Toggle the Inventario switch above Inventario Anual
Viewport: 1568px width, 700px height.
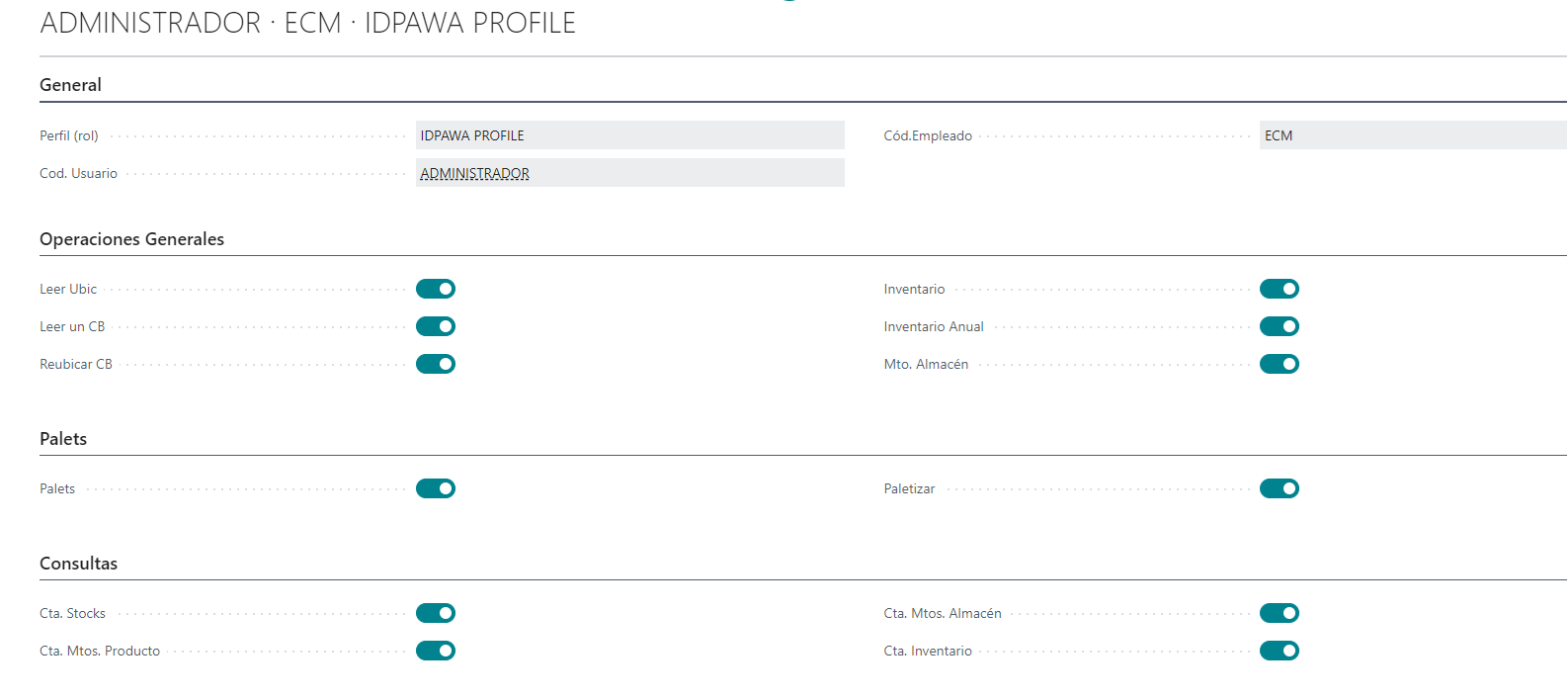1279,289
